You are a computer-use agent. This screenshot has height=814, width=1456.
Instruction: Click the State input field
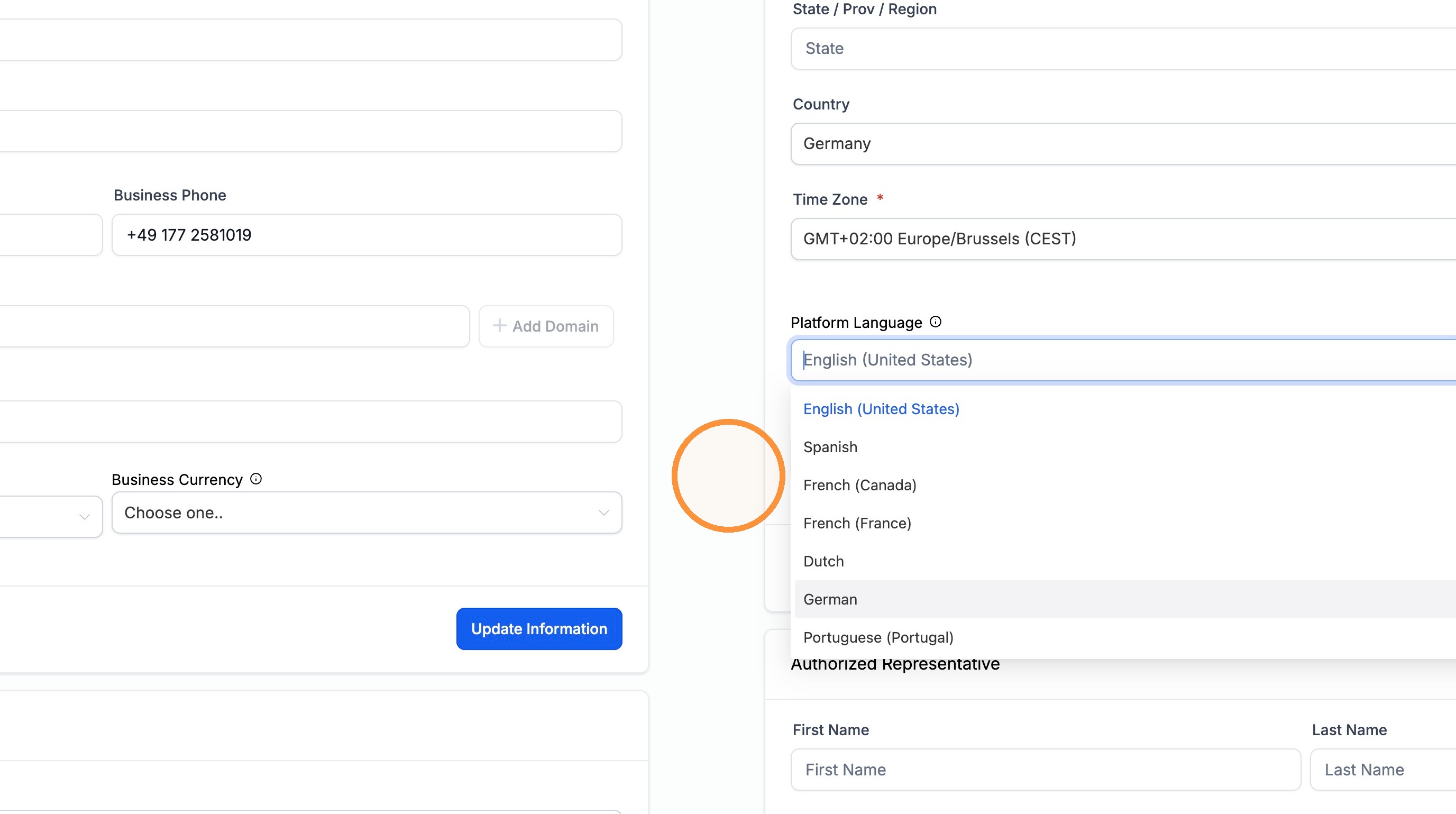click(x=1123, y=49)
